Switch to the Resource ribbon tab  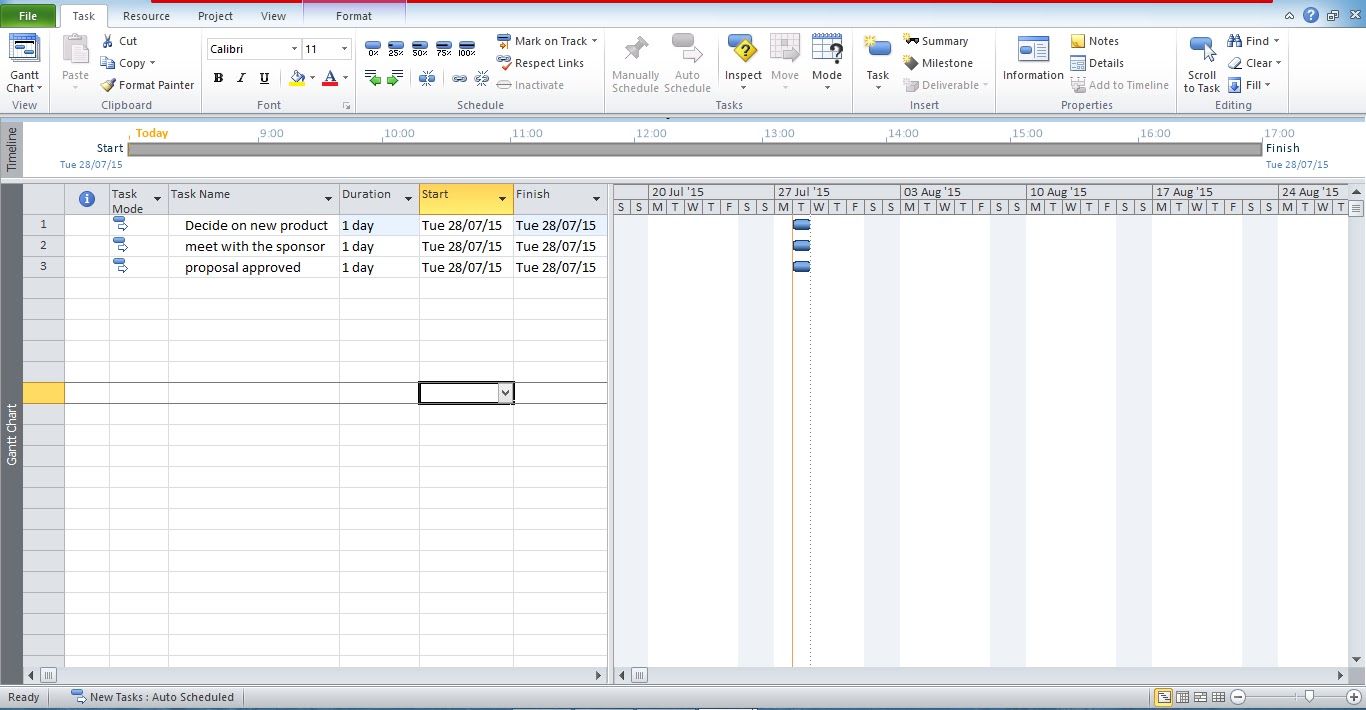pos(146,16)
